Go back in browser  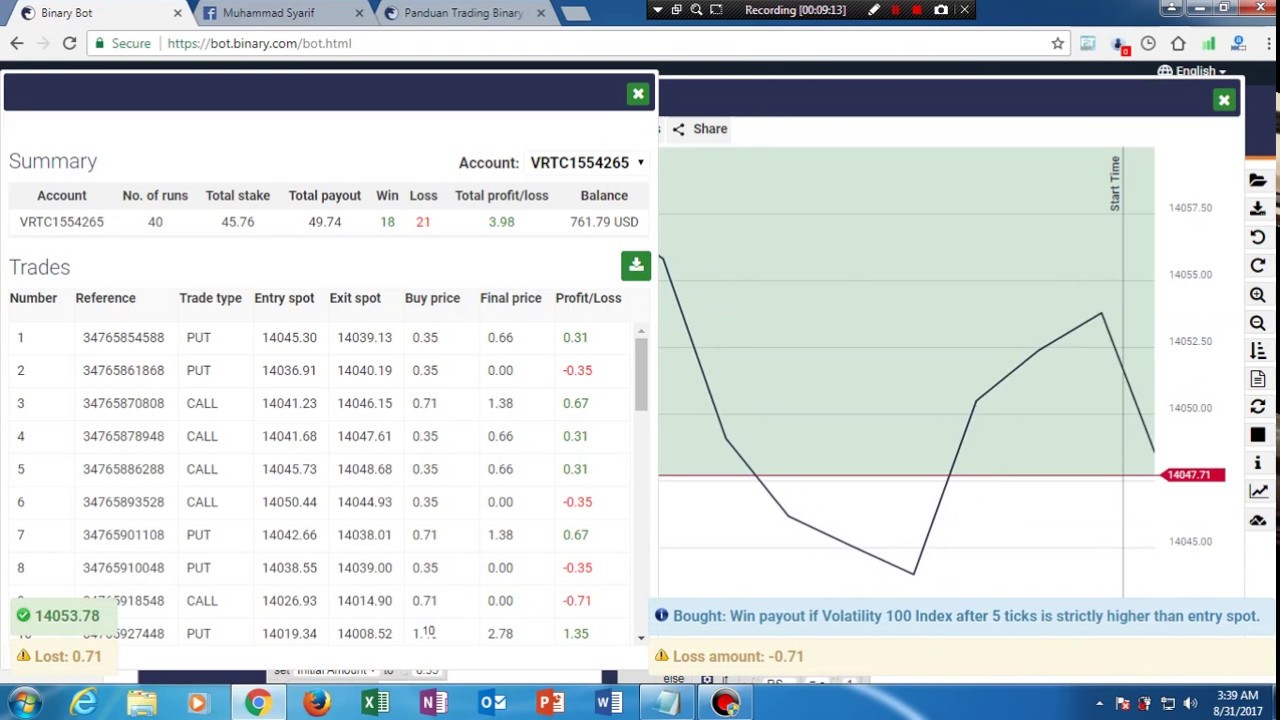[17, 43]
